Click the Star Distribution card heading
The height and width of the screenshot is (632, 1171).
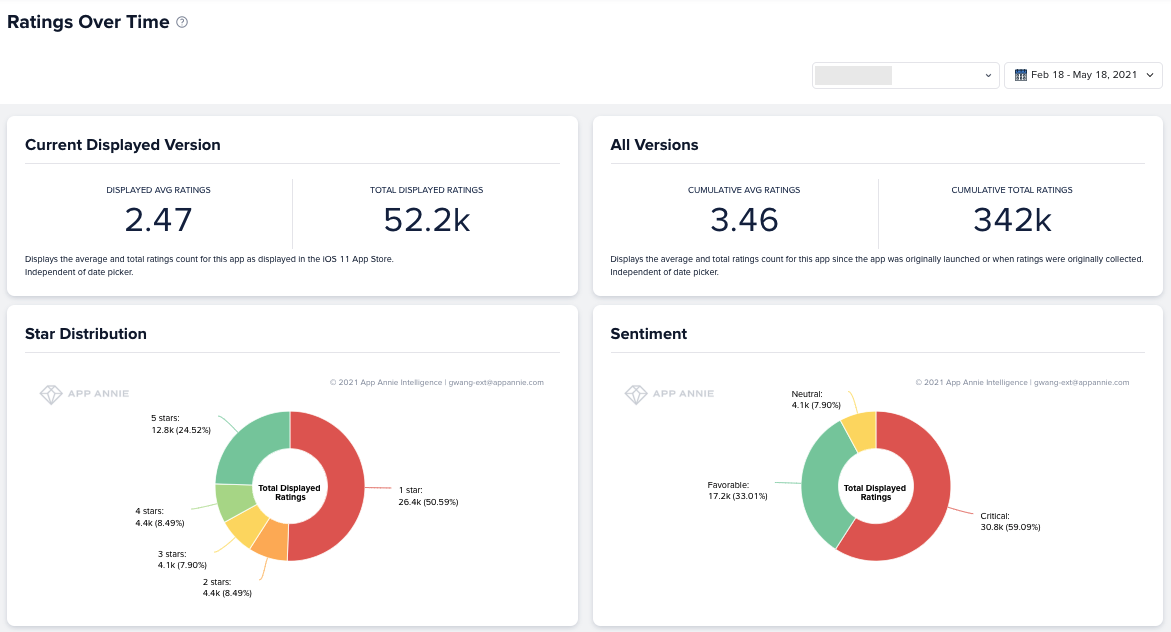pyautogui.click(x=86, y=334)
